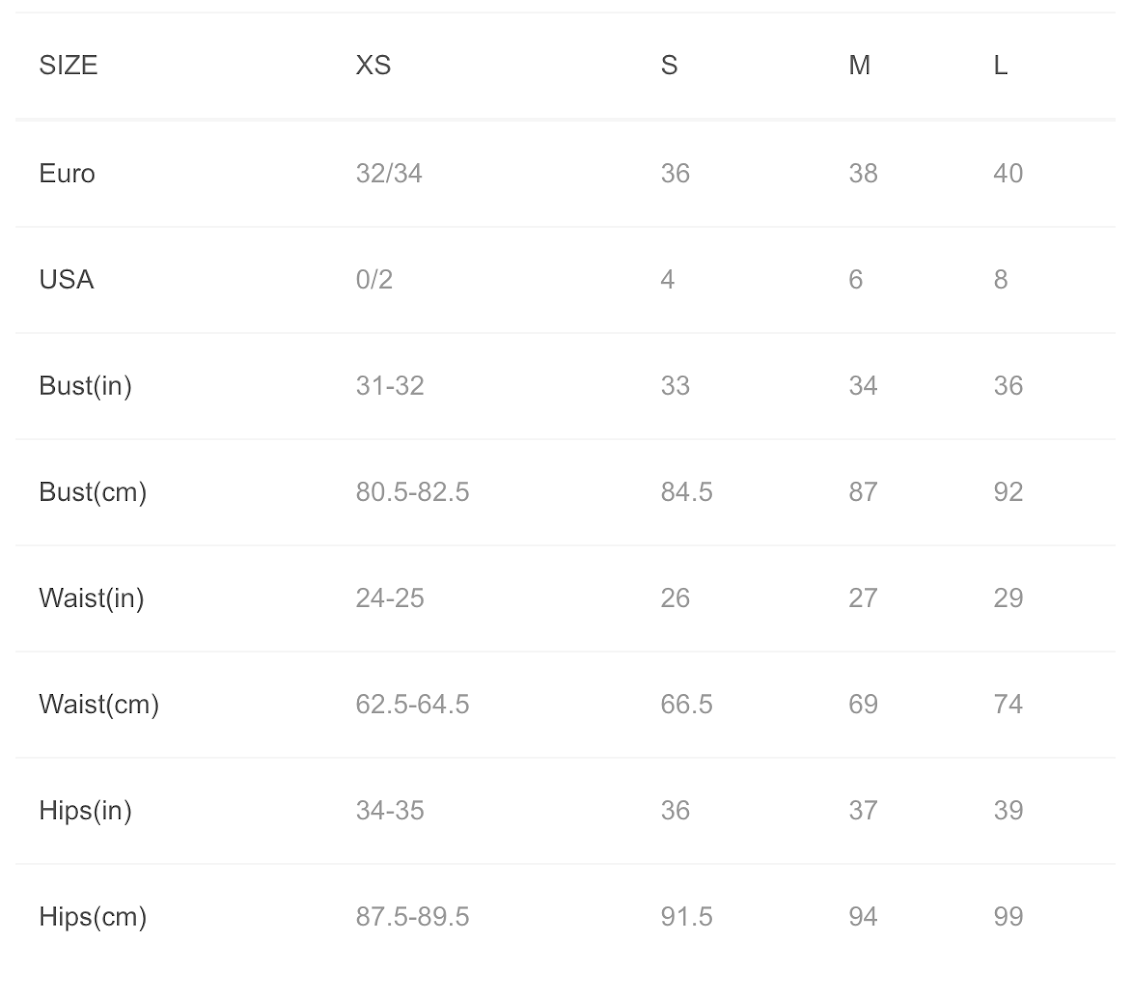
Task: Click the L size column header
Action: pos(1000,66)
